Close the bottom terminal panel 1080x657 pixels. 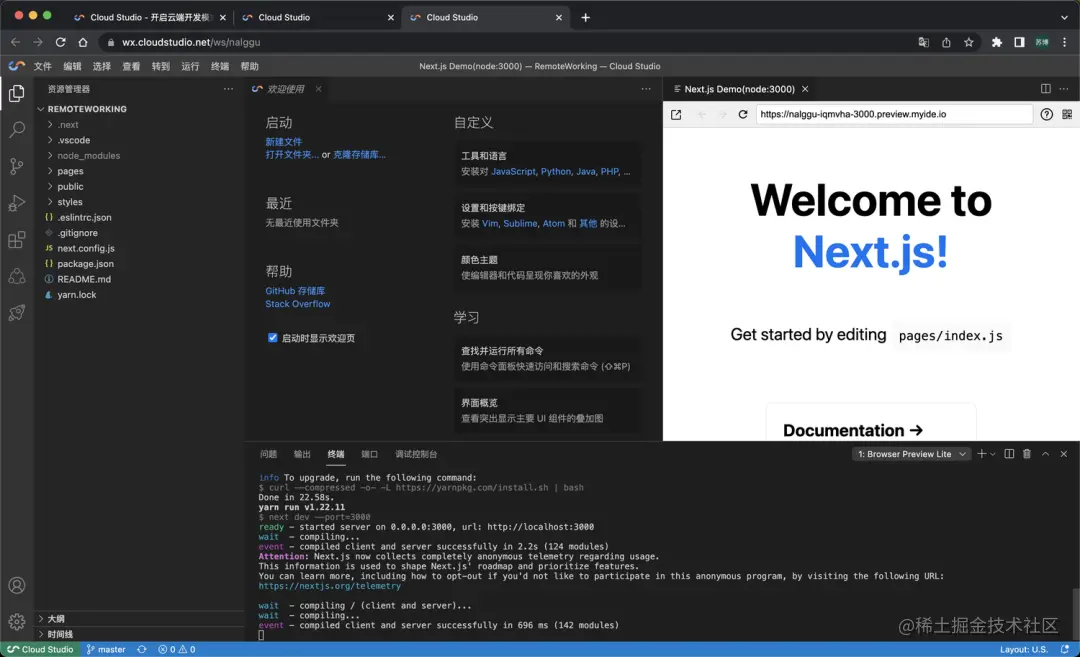click(x=1063, y=454)
